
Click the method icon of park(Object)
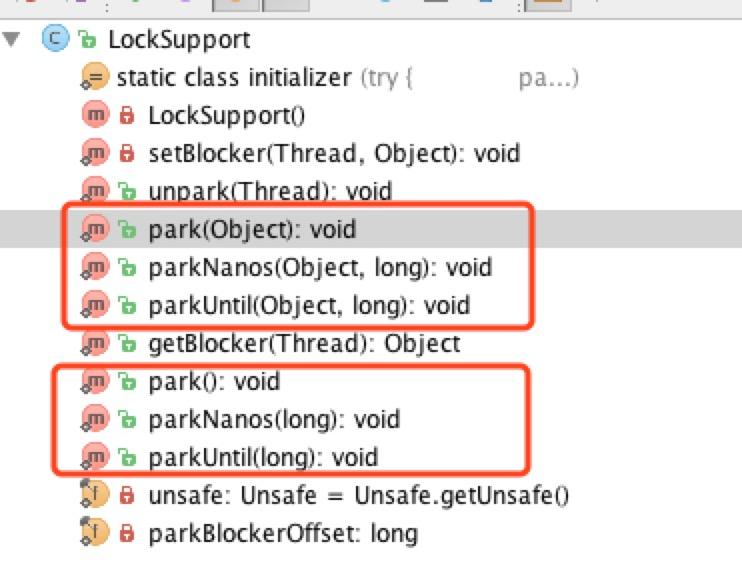(95, 229)
